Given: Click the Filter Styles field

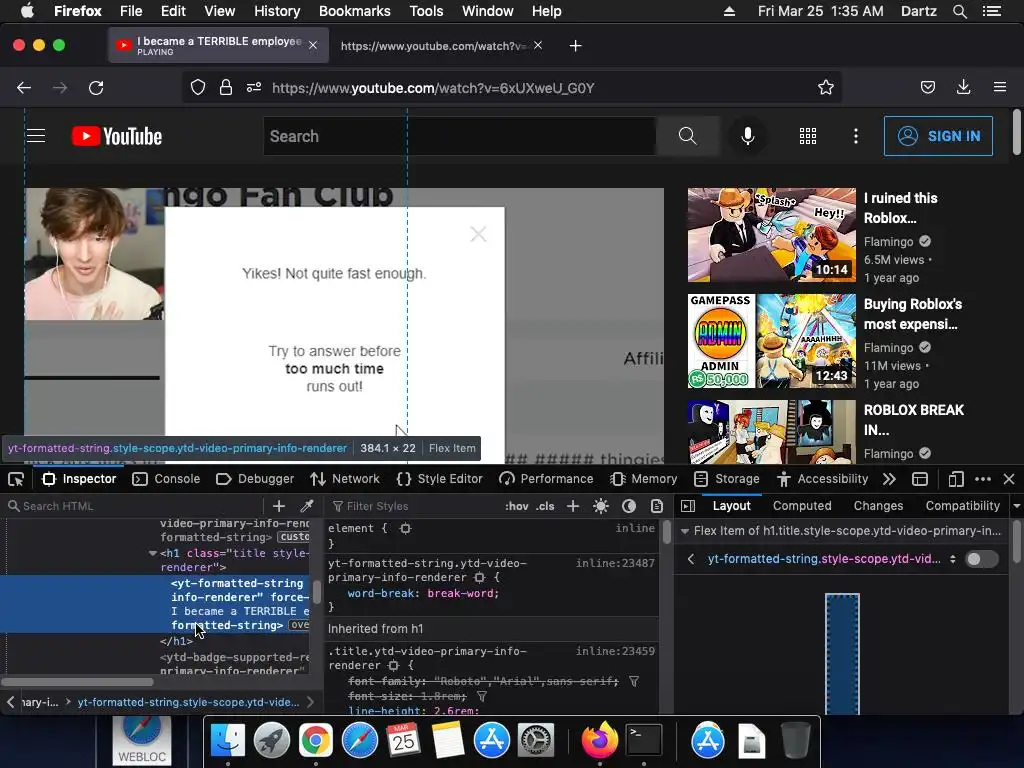Looking at the screenshot, I should (x=415, y=506).
